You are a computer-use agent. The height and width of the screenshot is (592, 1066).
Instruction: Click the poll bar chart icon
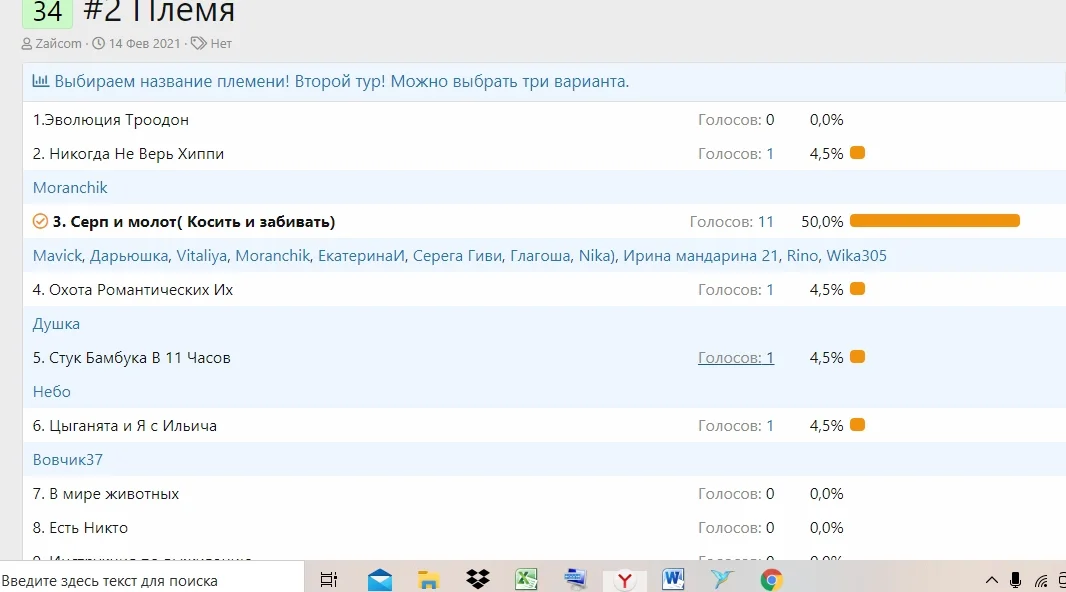coord(40,81)
